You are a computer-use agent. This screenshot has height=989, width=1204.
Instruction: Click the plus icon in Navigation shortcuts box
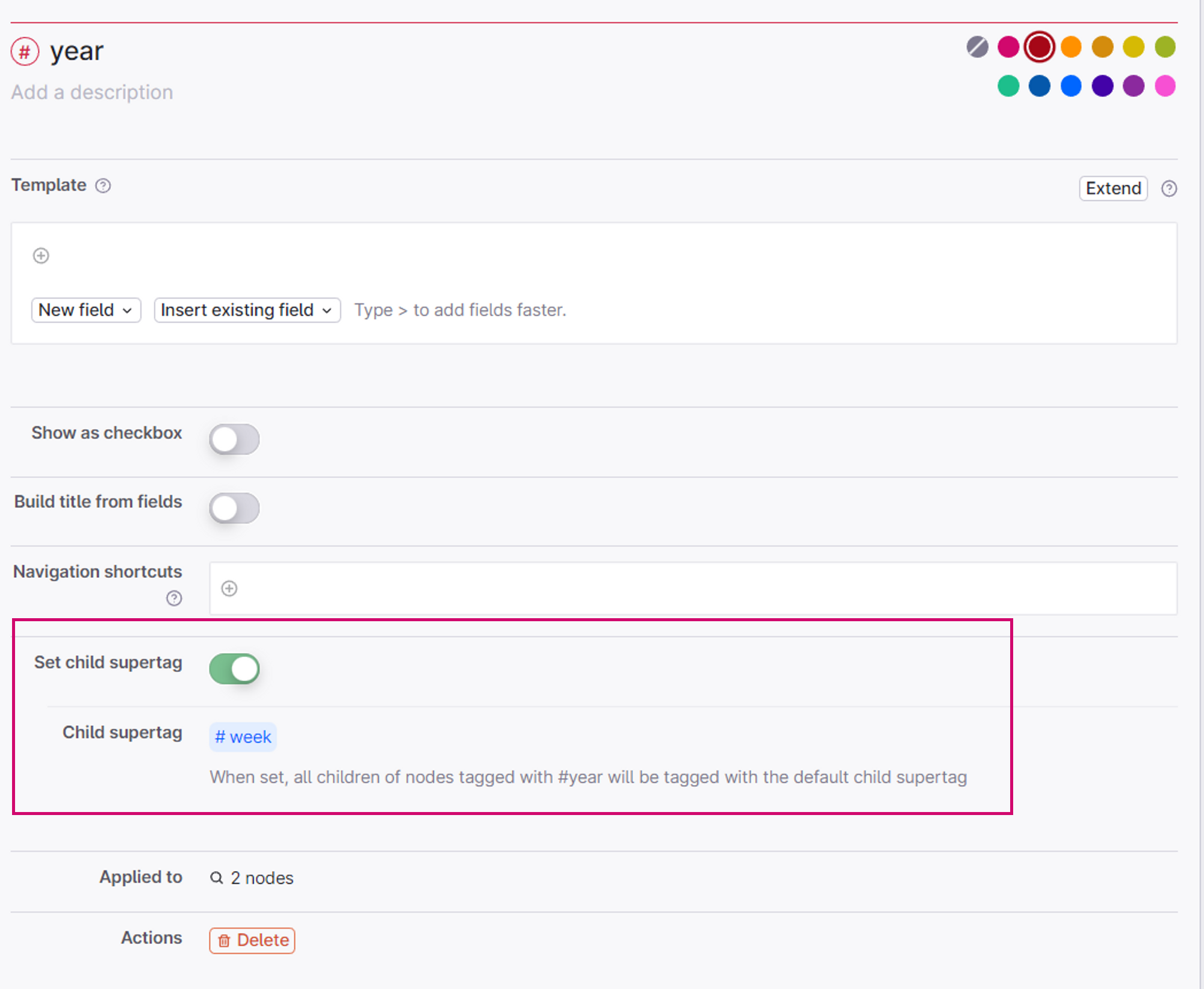pos(229,588)
